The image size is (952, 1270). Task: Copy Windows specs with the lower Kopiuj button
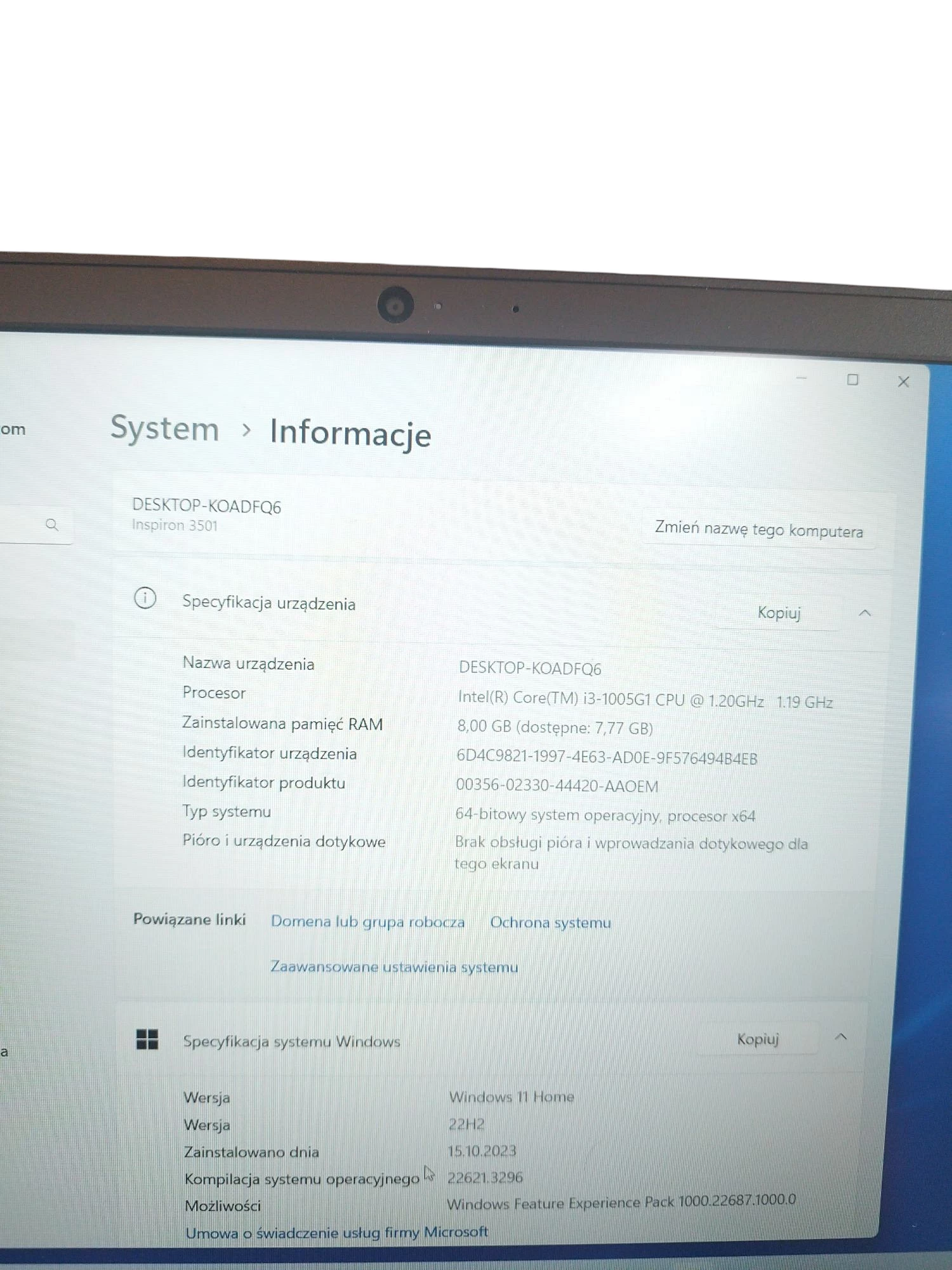click(x=758, y=1039)
